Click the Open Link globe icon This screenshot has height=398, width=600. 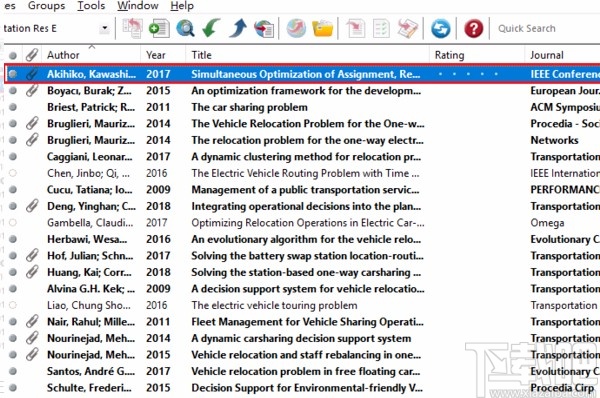coord(296,28)
